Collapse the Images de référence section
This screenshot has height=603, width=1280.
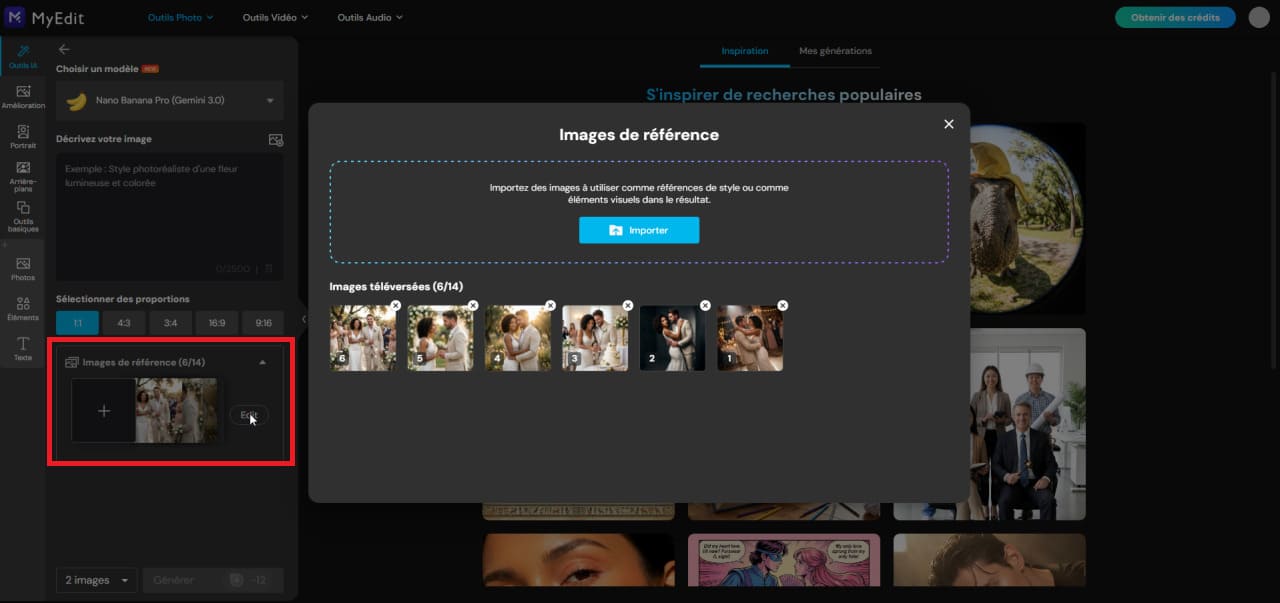[262, 361]
